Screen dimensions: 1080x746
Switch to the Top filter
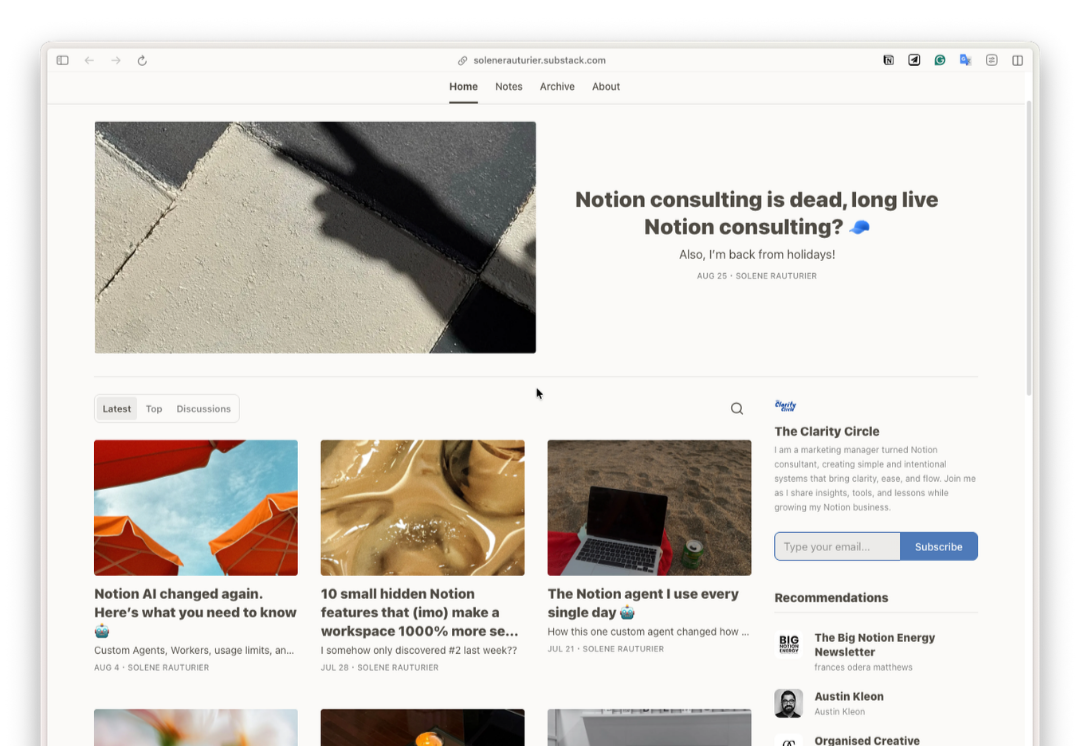coord(154,408)
